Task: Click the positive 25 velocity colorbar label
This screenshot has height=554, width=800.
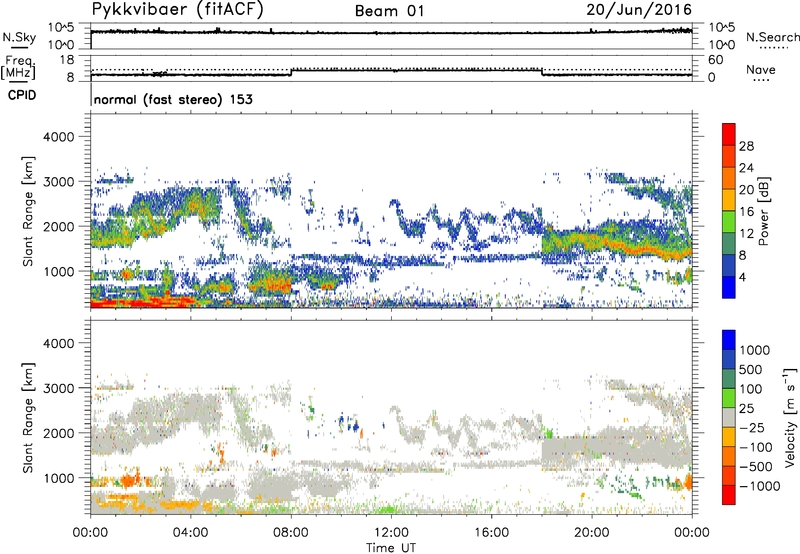Action: pyautogui.click(x=747, y=409)
